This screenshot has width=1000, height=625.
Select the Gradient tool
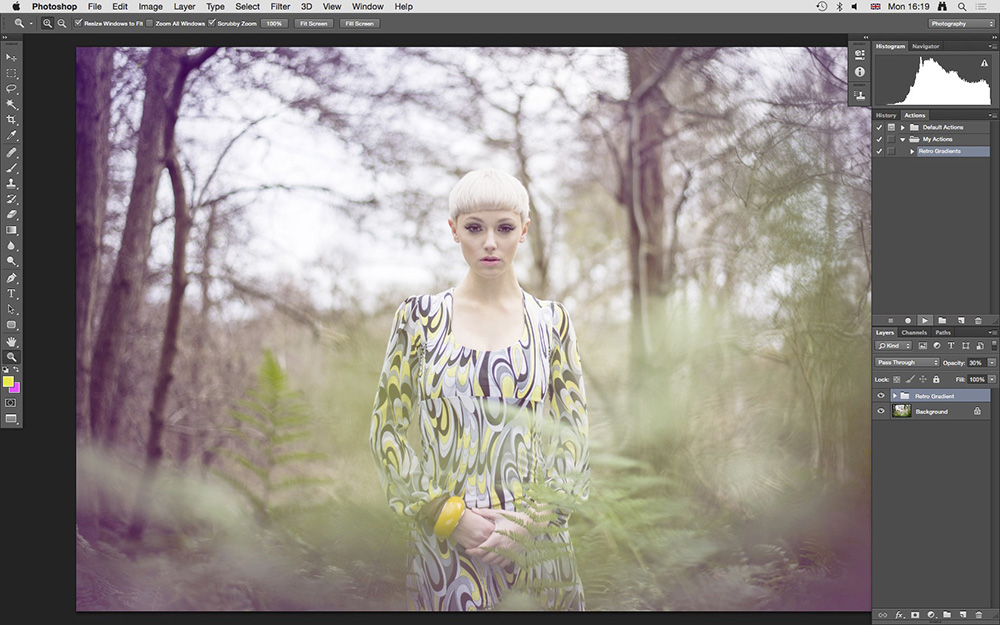pos(11,230)
